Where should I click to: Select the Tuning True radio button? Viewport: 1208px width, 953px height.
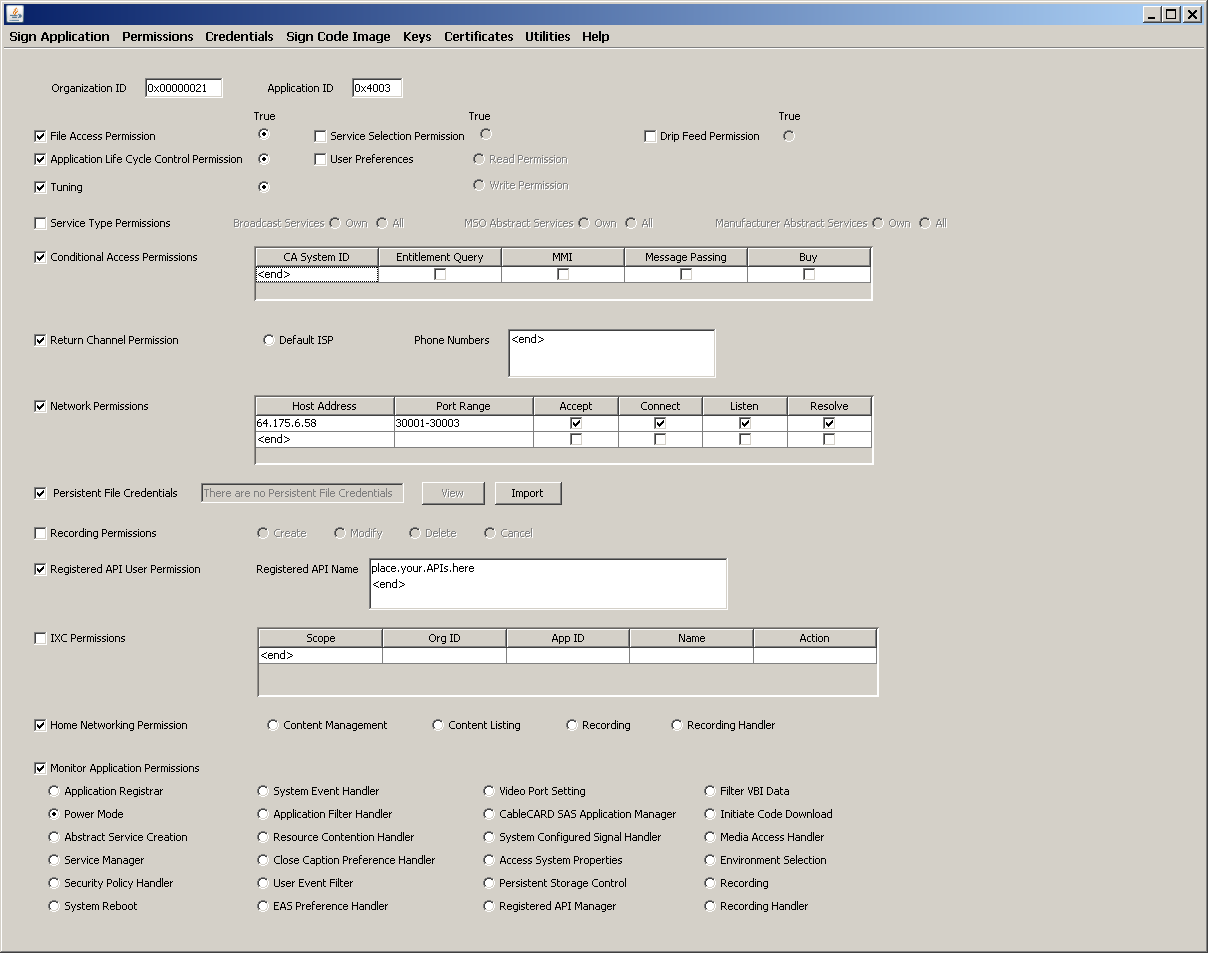(264, 186)
